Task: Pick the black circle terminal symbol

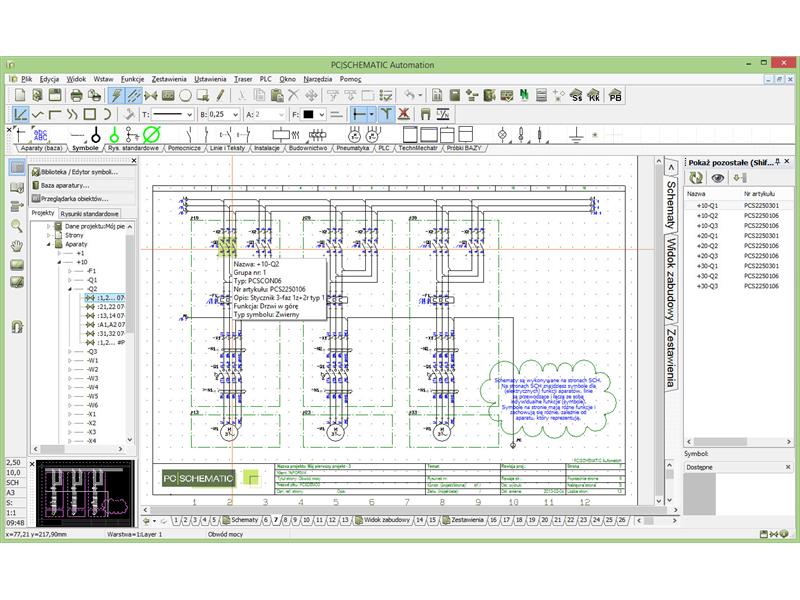Action: coord(96,135)
